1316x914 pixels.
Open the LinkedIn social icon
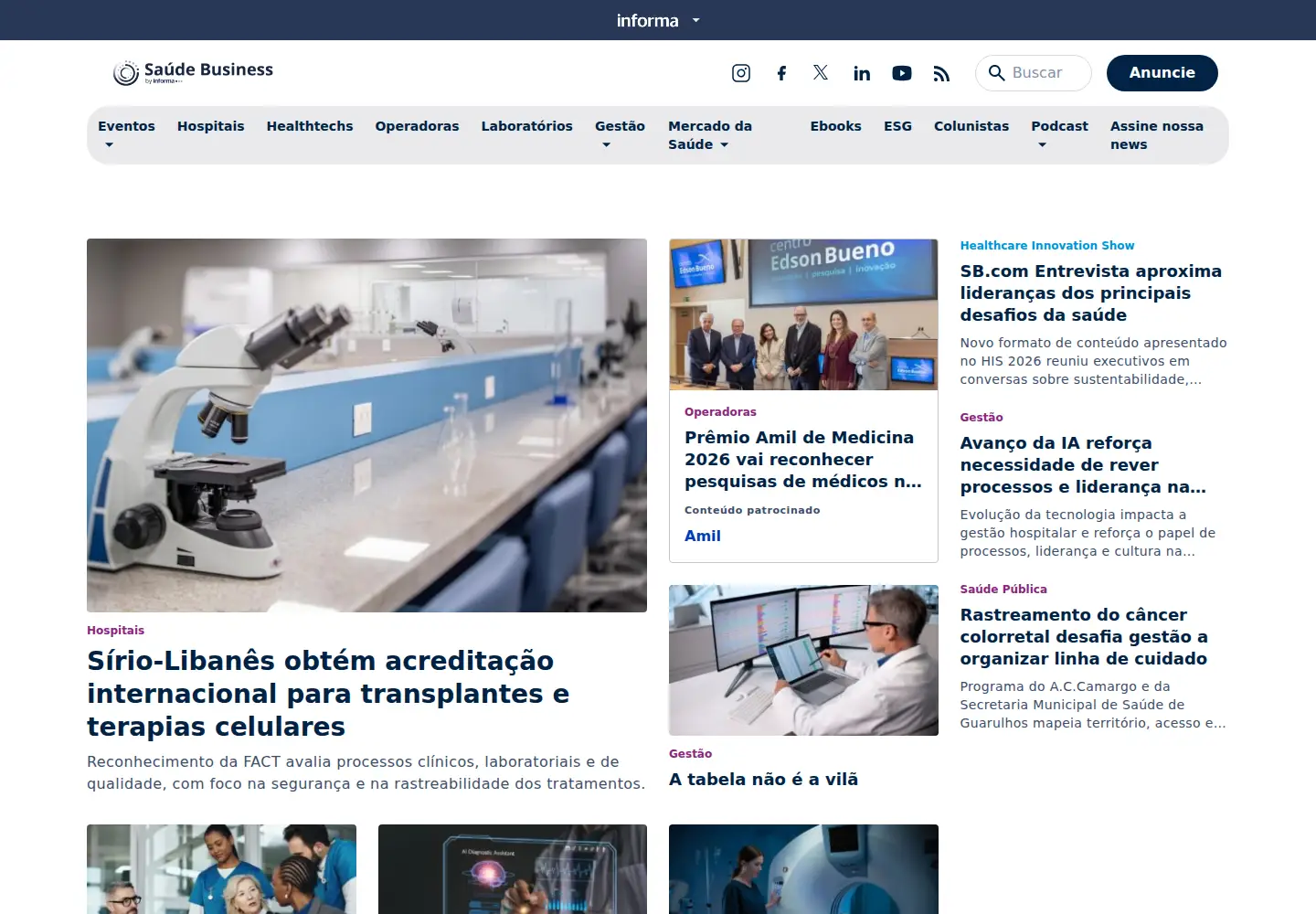[862, 73]
